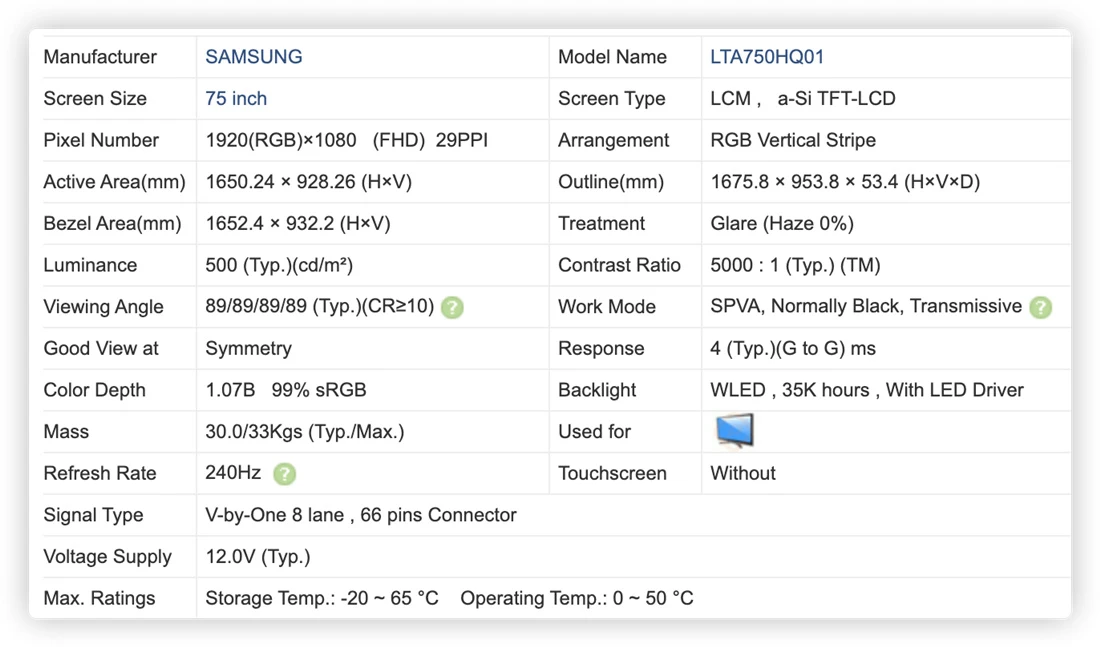Select the 5000 : 1 (Typ.) (TM) value
This screenshot has height=647, width=1100.
click(796, 265)
